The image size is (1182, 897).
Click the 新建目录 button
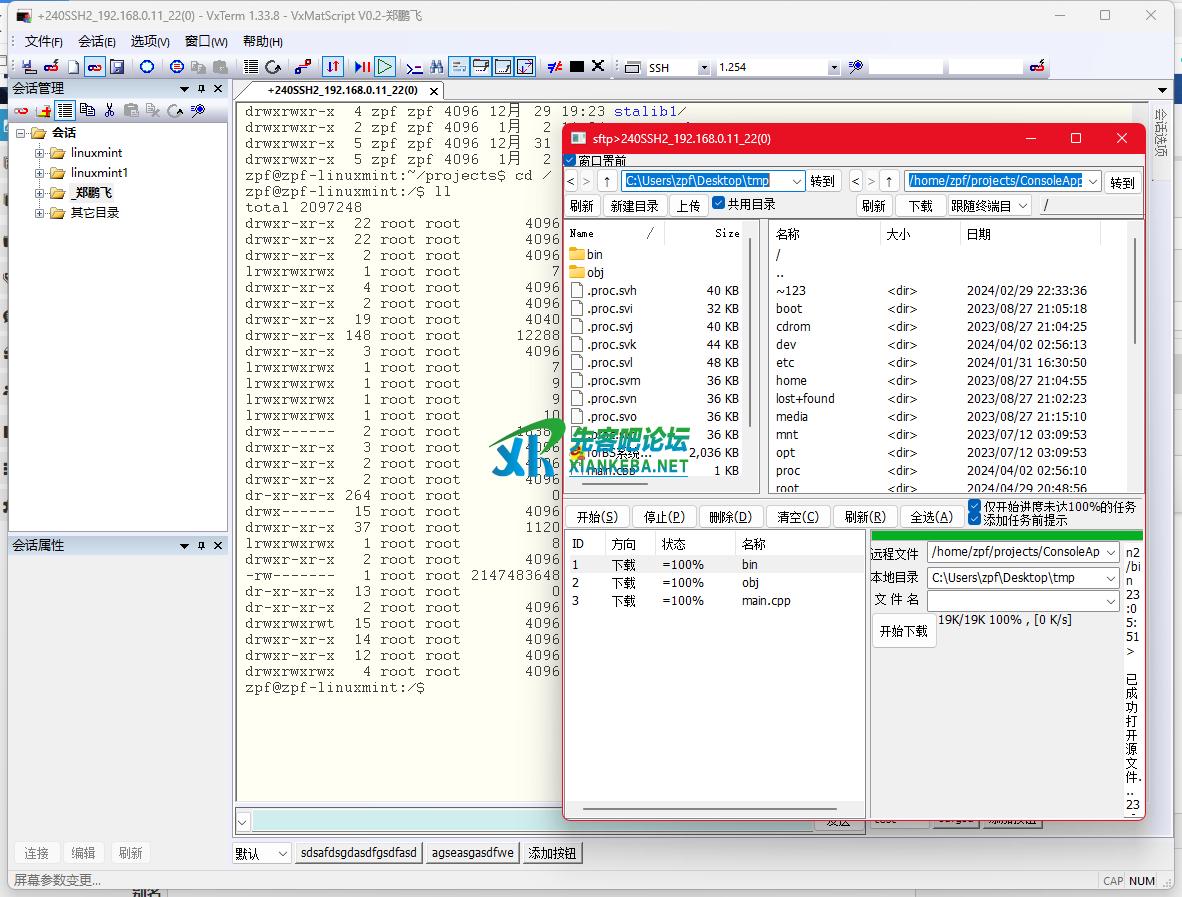click(634, 206)
